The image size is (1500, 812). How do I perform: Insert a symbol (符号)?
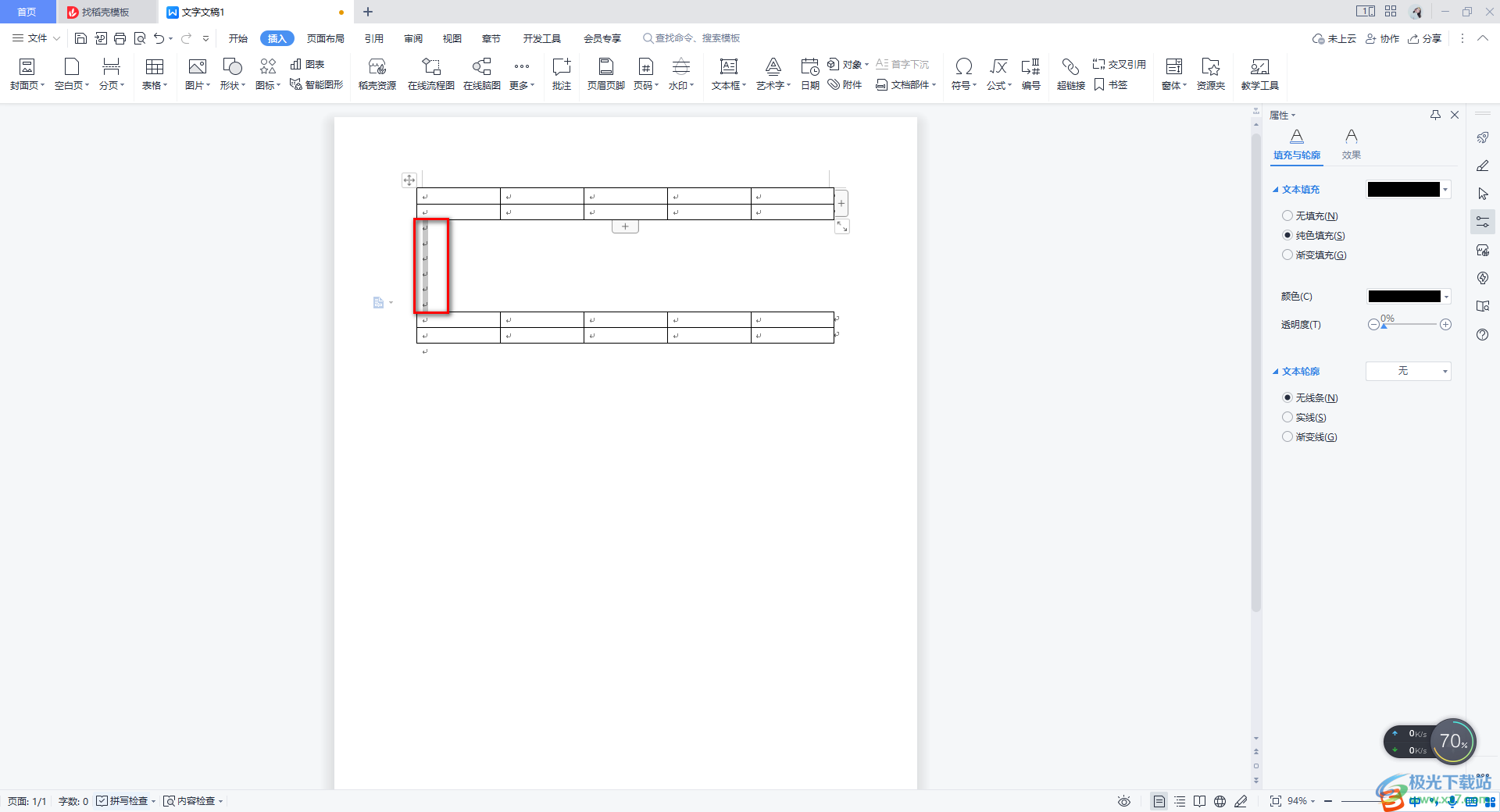[964, 75]
